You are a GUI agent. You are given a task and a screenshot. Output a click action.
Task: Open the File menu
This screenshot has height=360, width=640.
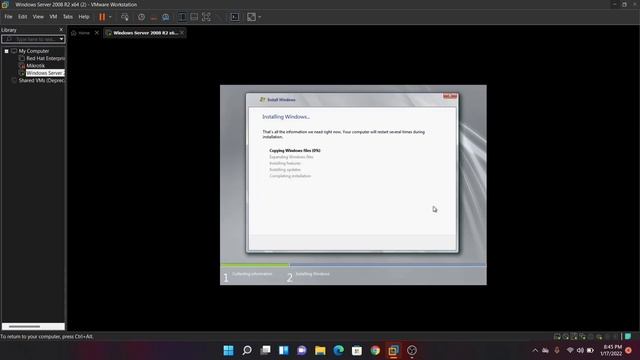(8, 17)
